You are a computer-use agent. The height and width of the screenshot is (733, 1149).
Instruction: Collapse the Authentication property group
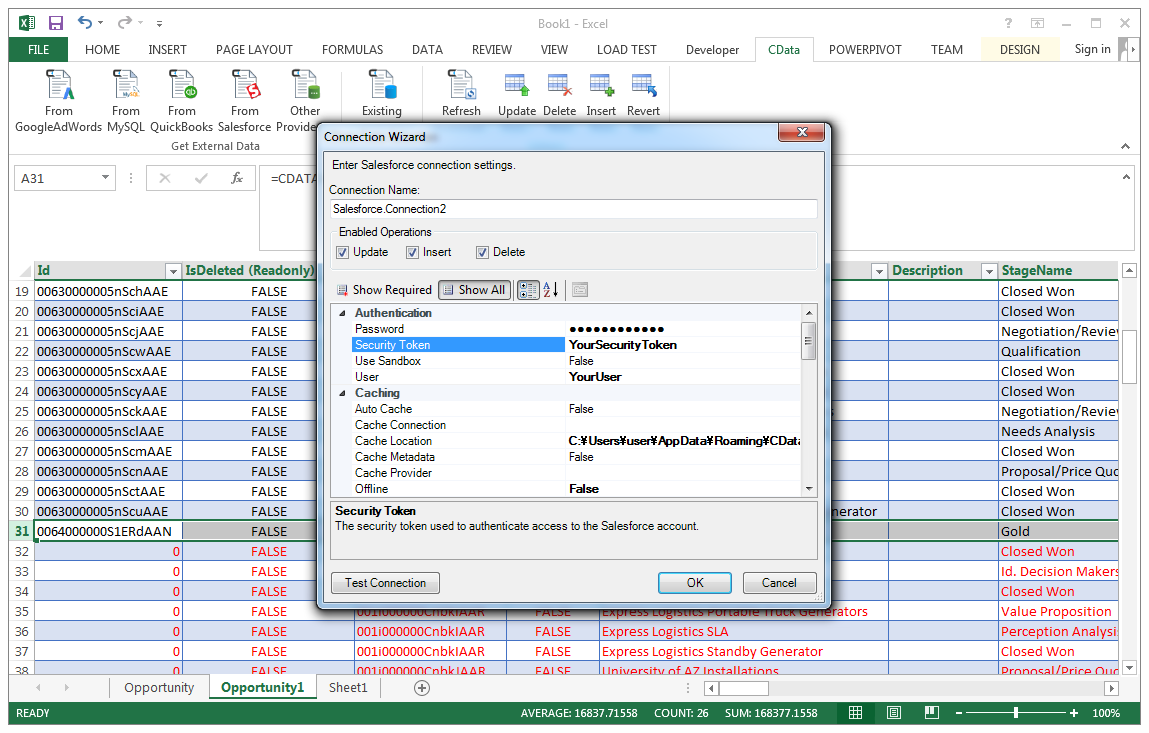click(x=342, y=313)
